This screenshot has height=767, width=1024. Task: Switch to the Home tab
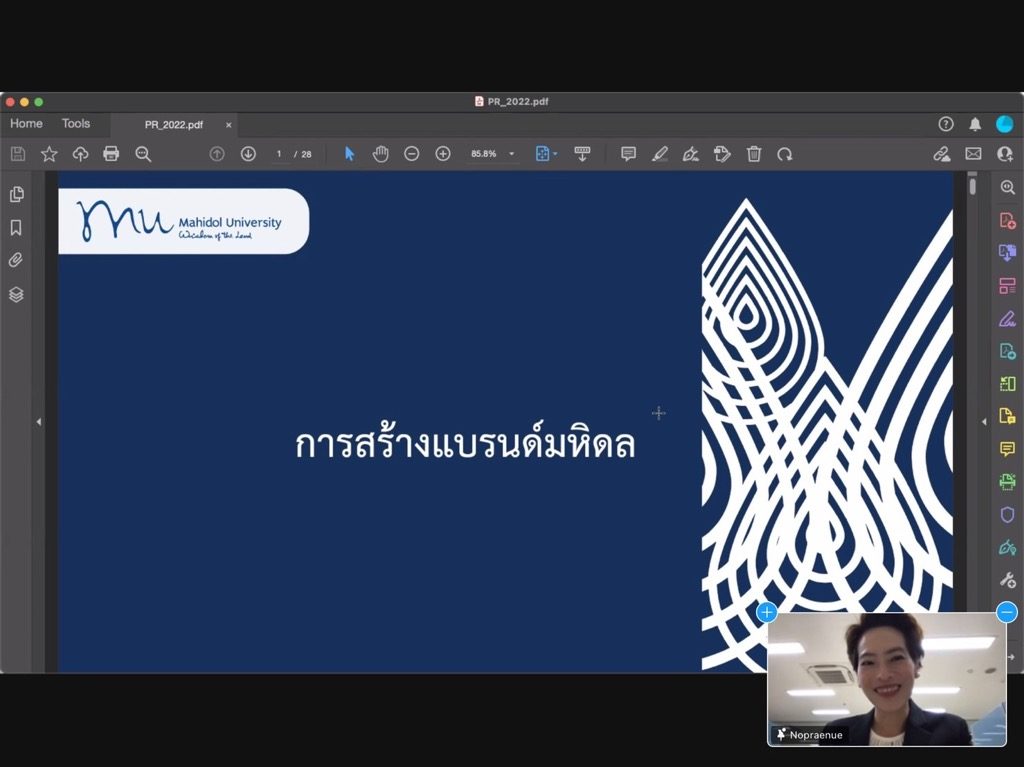26,123
